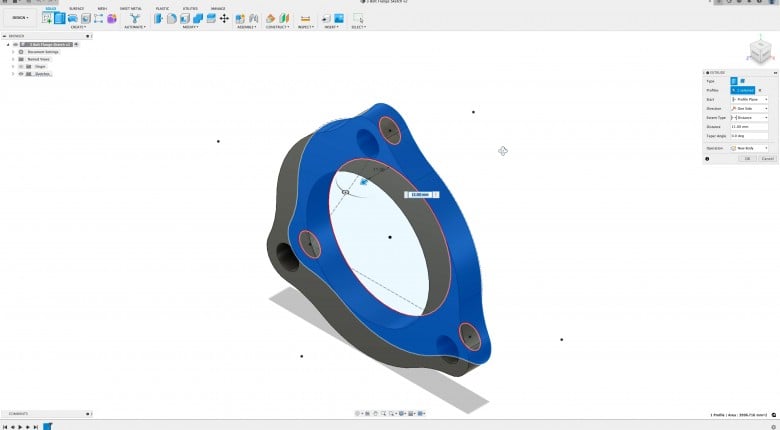
Task: Click the Orbit navigation icon
Action: click(357, 414)
